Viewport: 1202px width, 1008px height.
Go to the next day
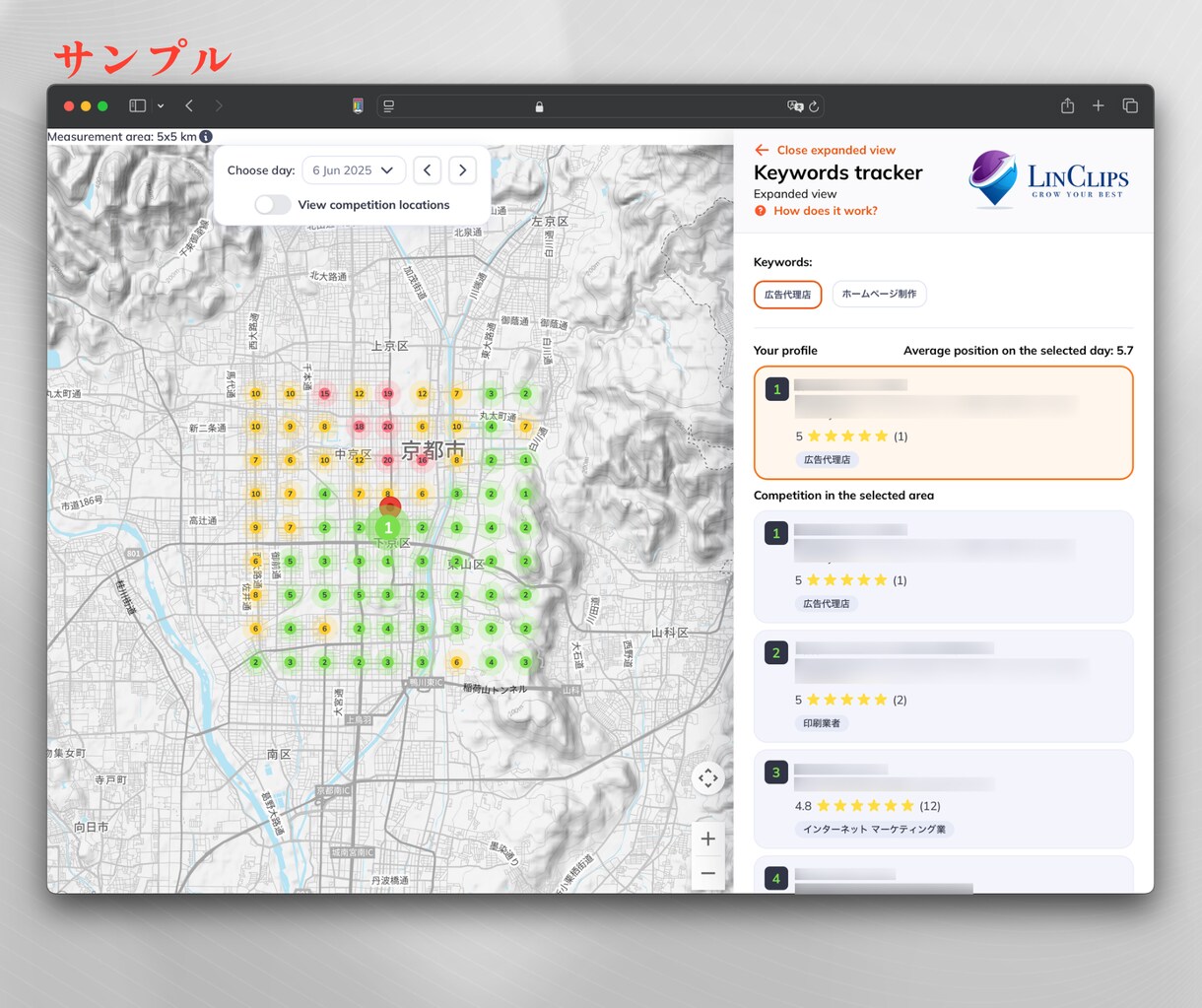pyautogui.click(x=463, y=170)
